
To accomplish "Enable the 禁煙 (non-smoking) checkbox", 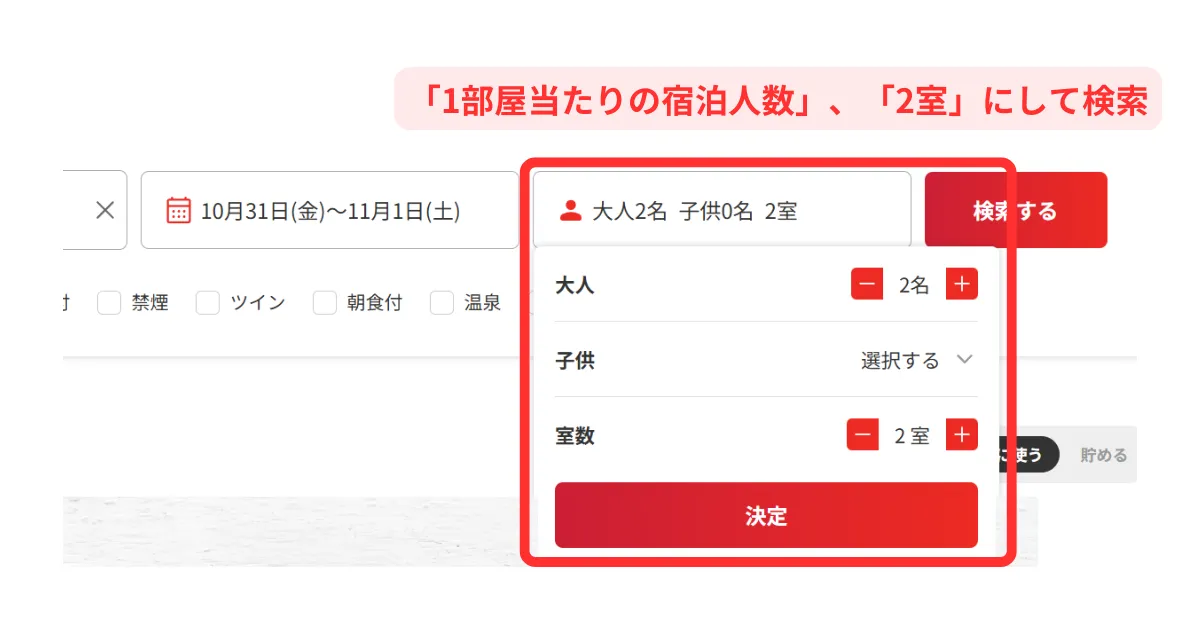I will coord(109,303).
